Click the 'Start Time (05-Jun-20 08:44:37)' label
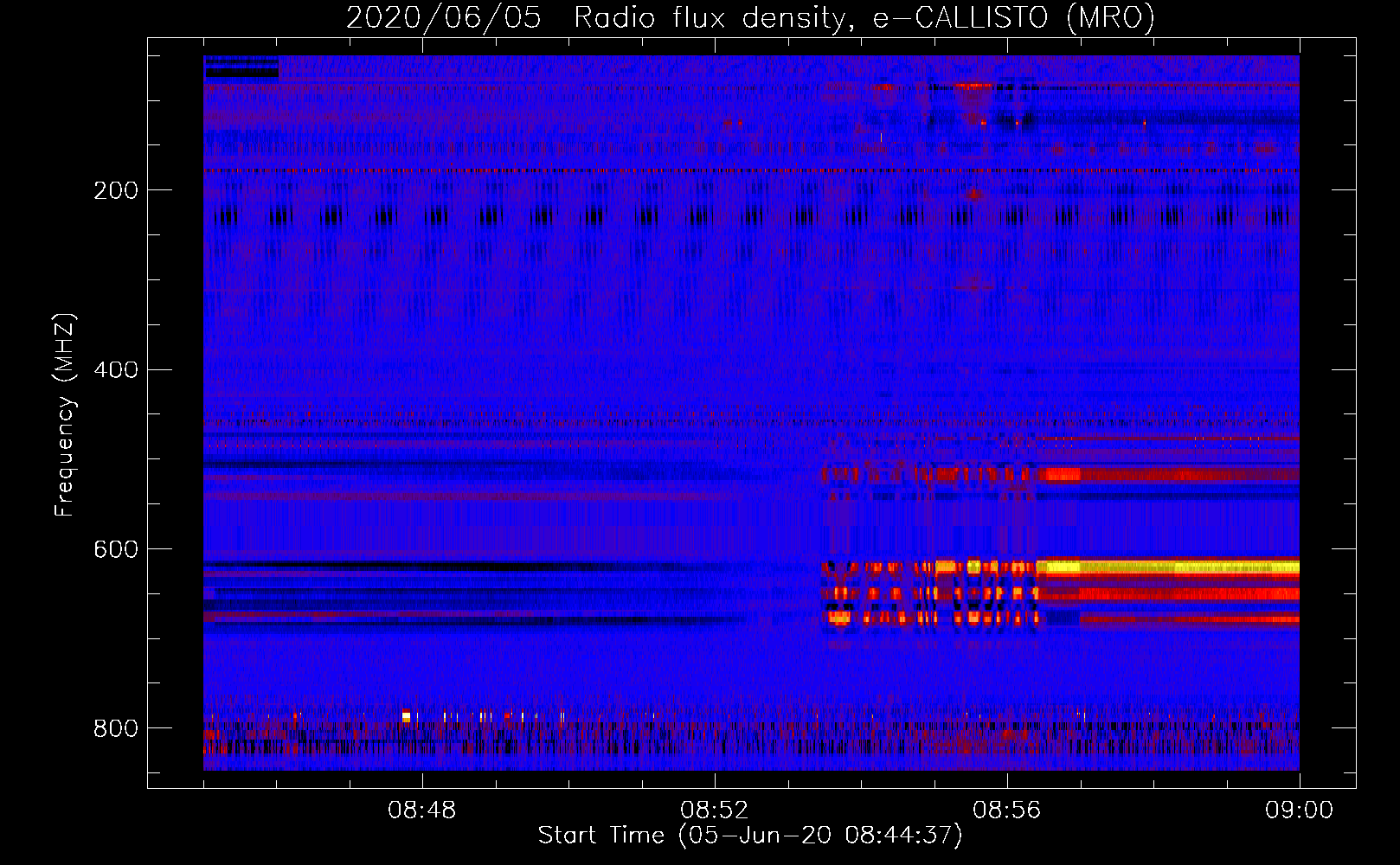Image resolution: width=1400 pixels, height=865 pixels. 750,836
